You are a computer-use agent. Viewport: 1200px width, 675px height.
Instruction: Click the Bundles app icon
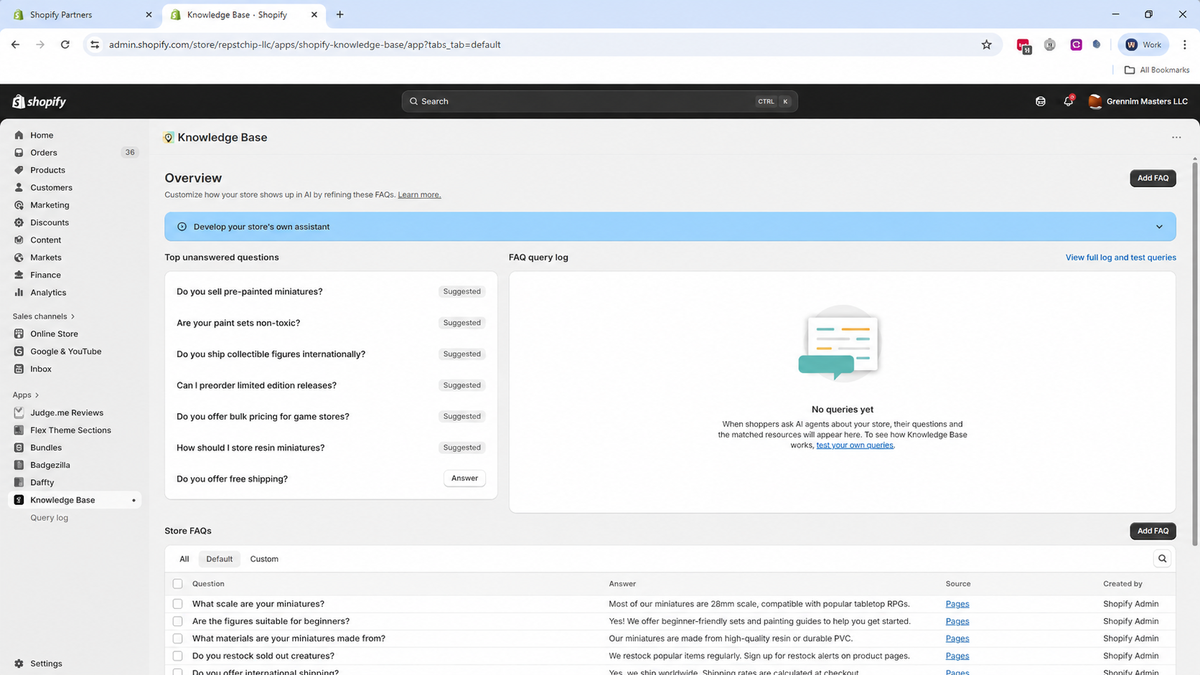click(19, 448)
